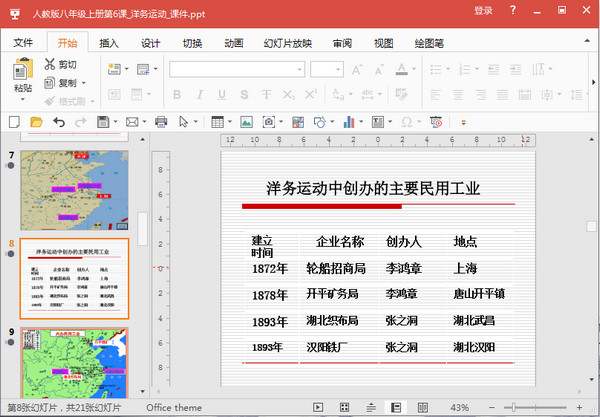The height and width of the screenshot is (417, 600).
Task: Click the 登录 (Login) button
Action: [483, 11]
